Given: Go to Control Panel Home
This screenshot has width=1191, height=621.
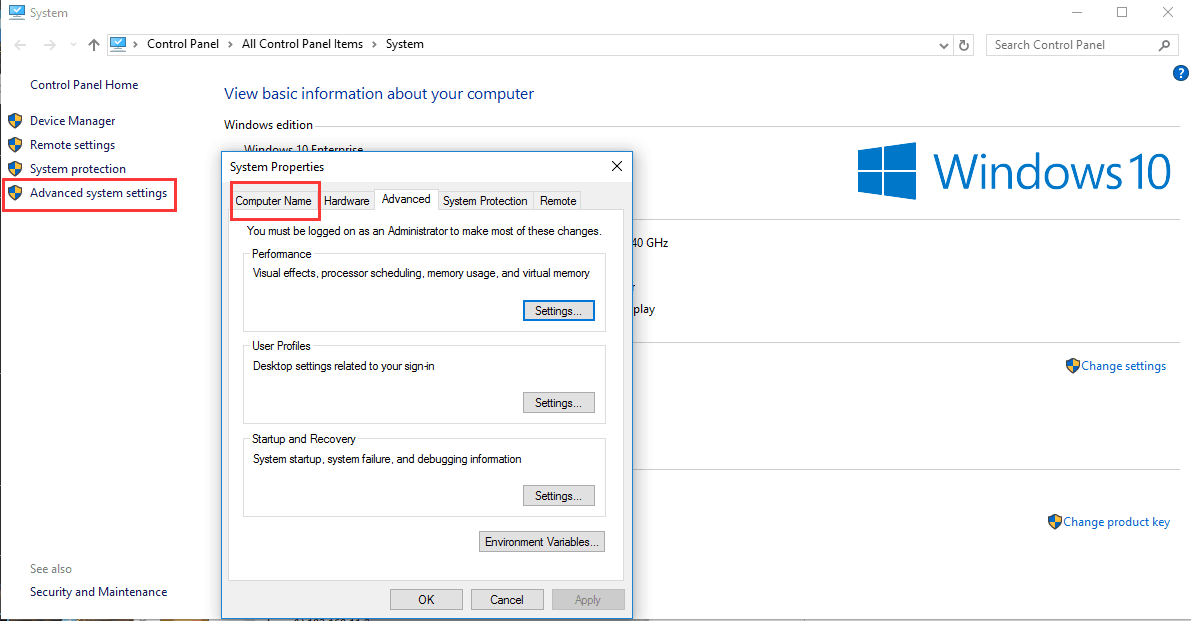Looking at the screenshot, I should point(84,85).
